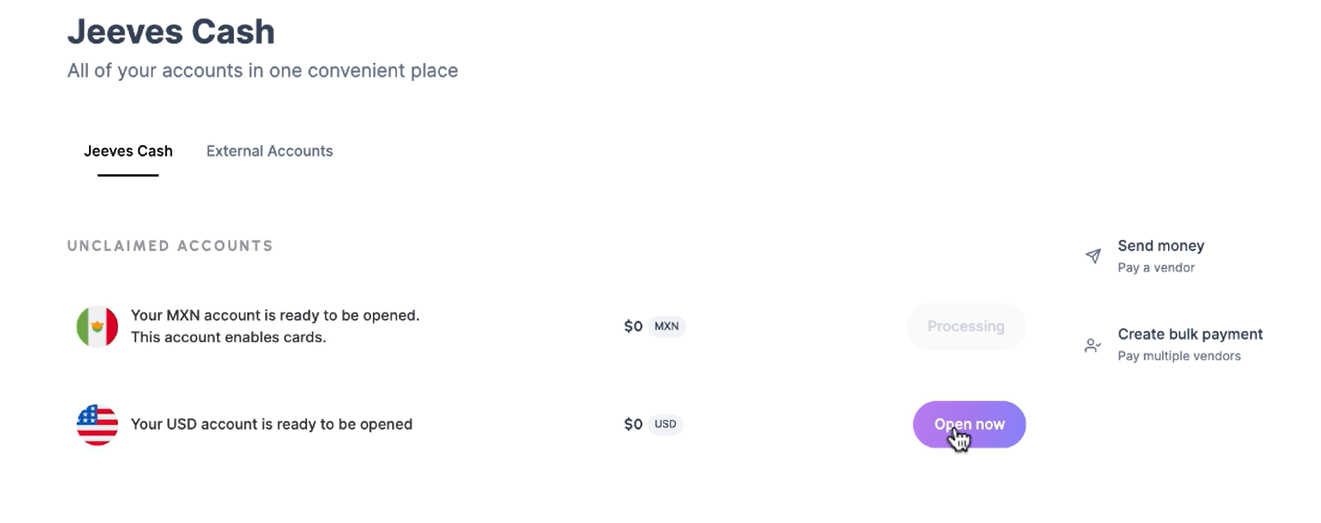This screenshot has width=1321, height=523.
Task: Click the Create bulk payment person icon
Action: (1093, 345)
